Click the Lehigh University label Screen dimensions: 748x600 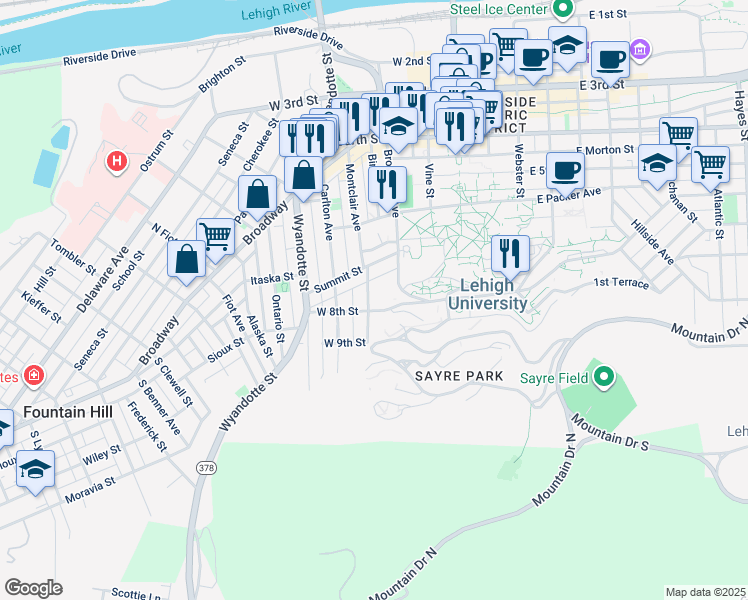pos(488,294)
